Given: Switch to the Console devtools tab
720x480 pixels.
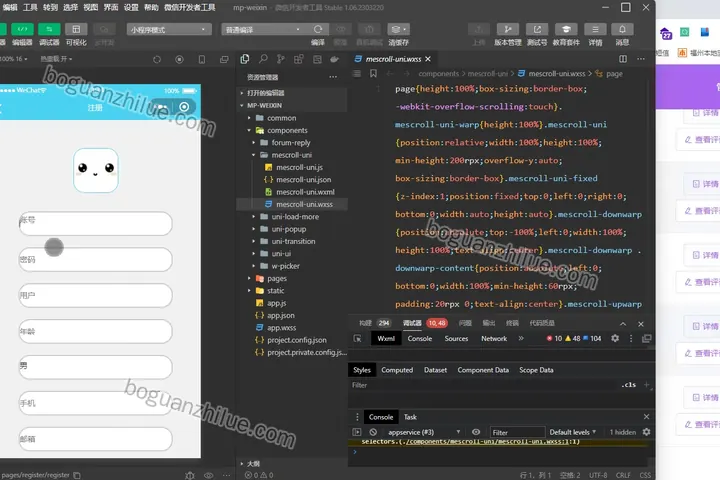Looking at the screenshot, I should coord(420,339).
